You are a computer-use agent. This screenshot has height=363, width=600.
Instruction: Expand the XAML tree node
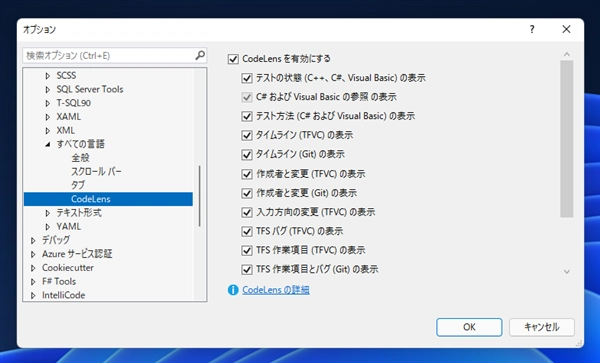[x=47, y=117]
